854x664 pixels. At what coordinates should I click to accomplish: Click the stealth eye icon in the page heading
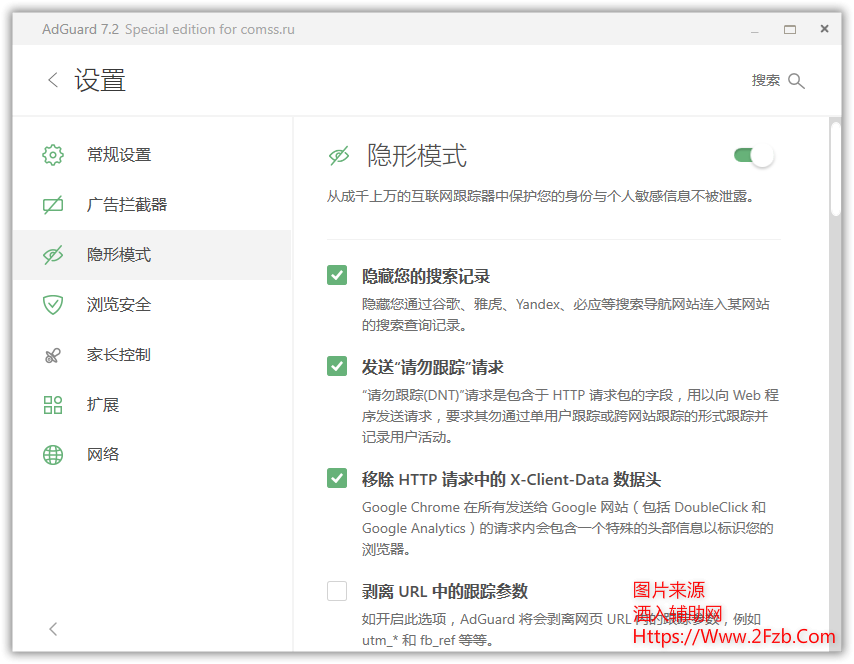339,156
